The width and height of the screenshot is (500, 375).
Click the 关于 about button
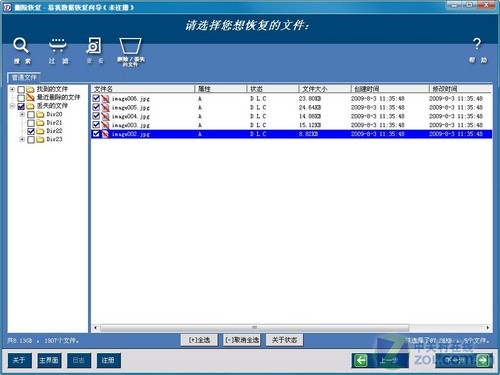tap(19, 360)
